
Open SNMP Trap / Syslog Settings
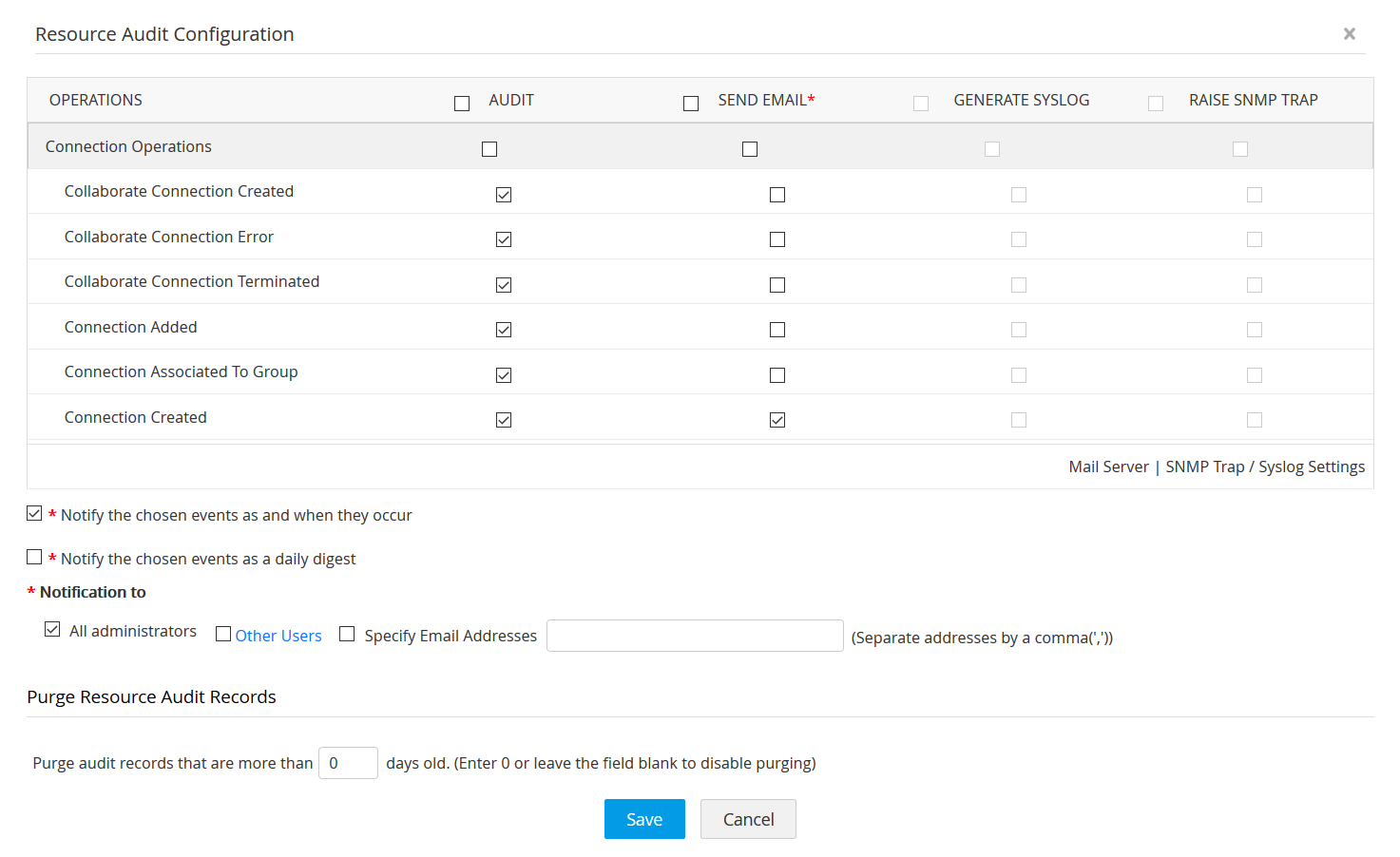1265,467
